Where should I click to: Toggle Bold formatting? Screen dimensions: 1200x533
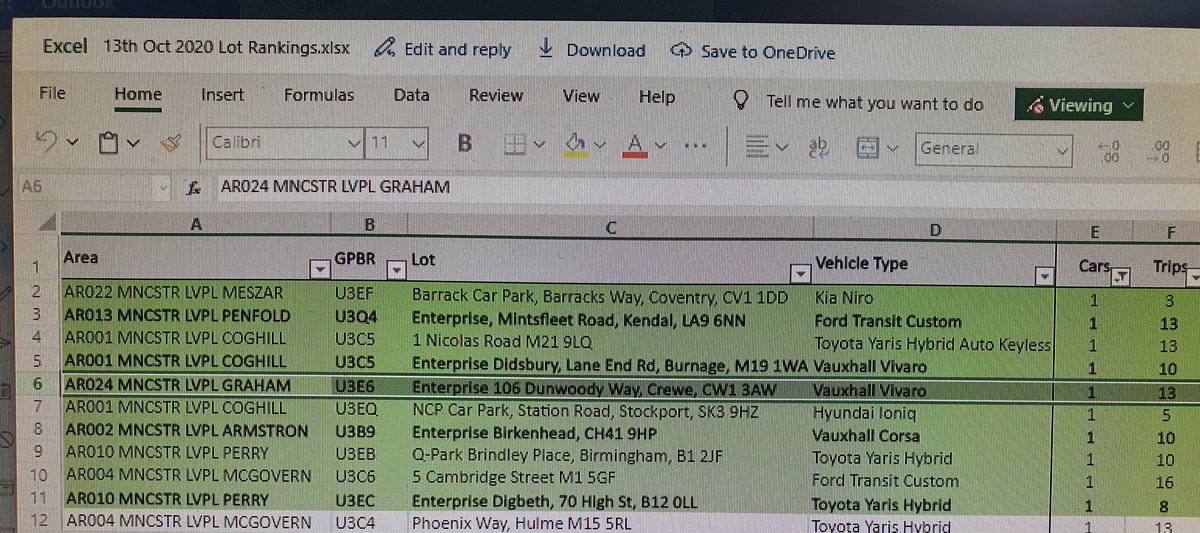pyautogui.click(x=464, y=144)
